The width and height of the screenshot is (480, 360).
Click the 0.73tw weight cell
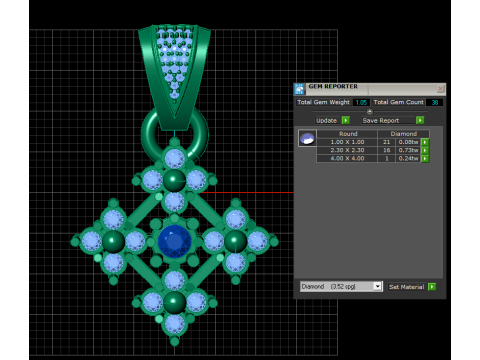[x=408, y=150]
